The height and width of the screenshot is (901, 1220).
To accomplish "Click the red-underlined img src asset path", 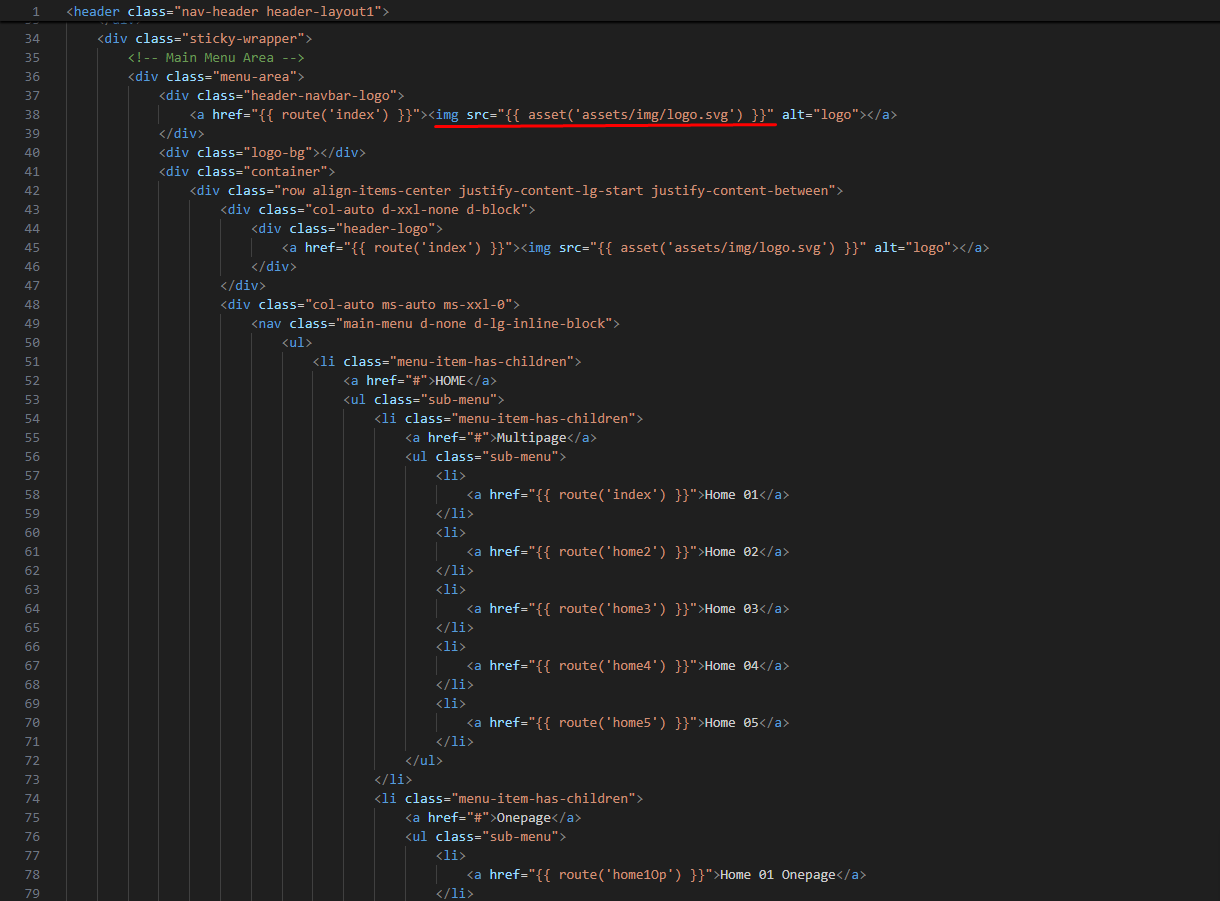I will [x=620, y=114].
